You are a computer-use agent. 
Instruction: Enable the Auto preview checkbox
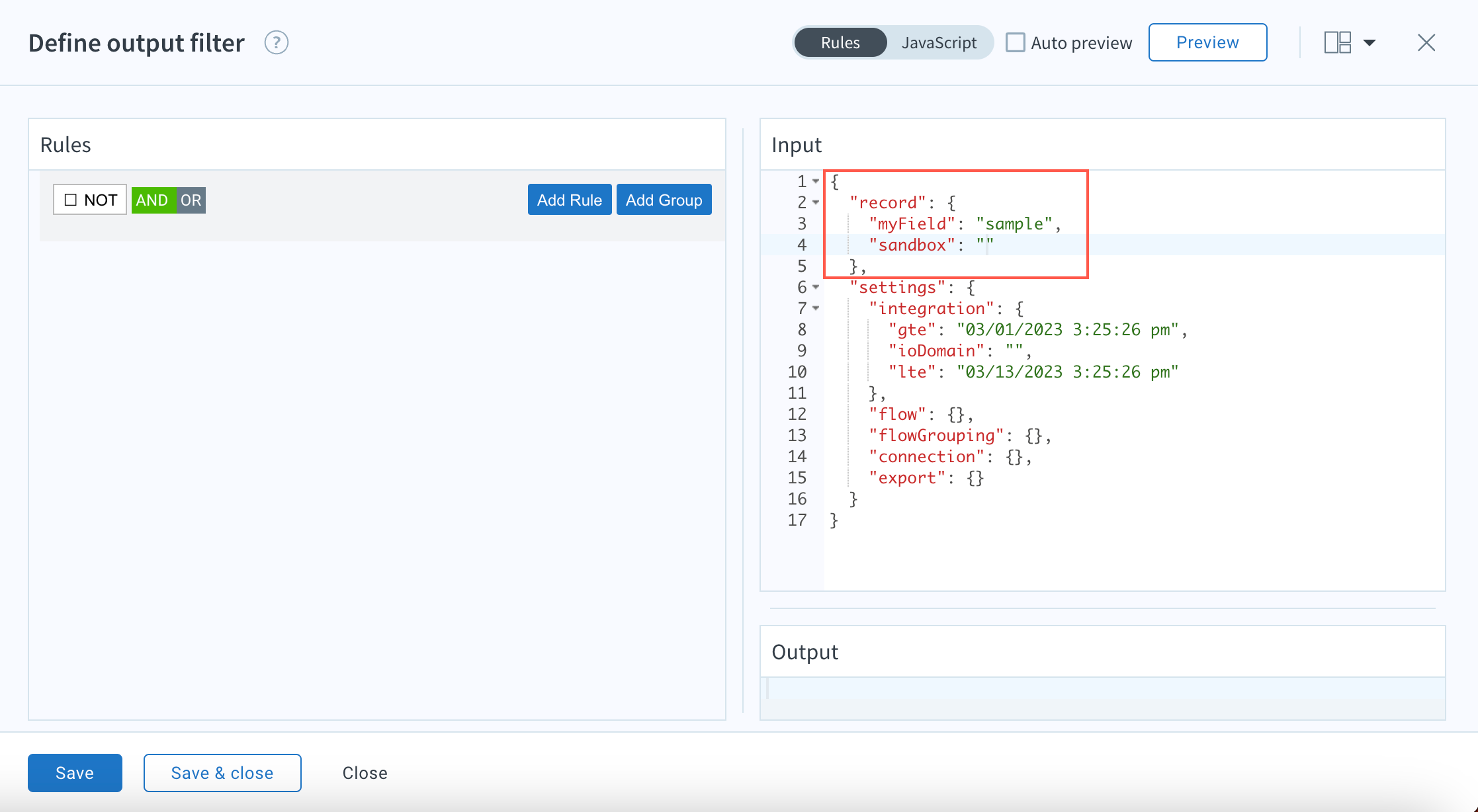[1015, 43]
